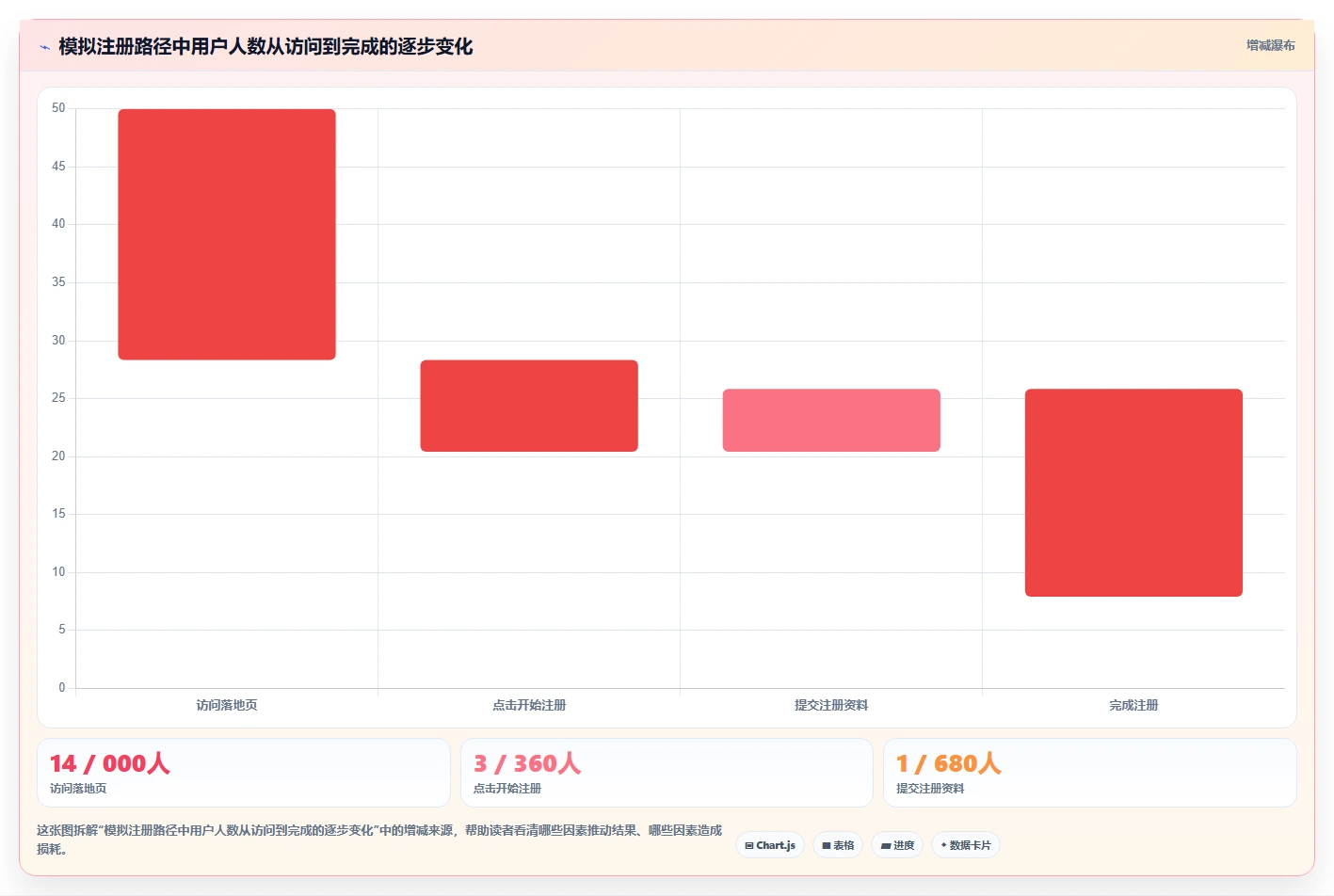Select the 3 / 360人 data card
1334x896 pixels.
667,773
